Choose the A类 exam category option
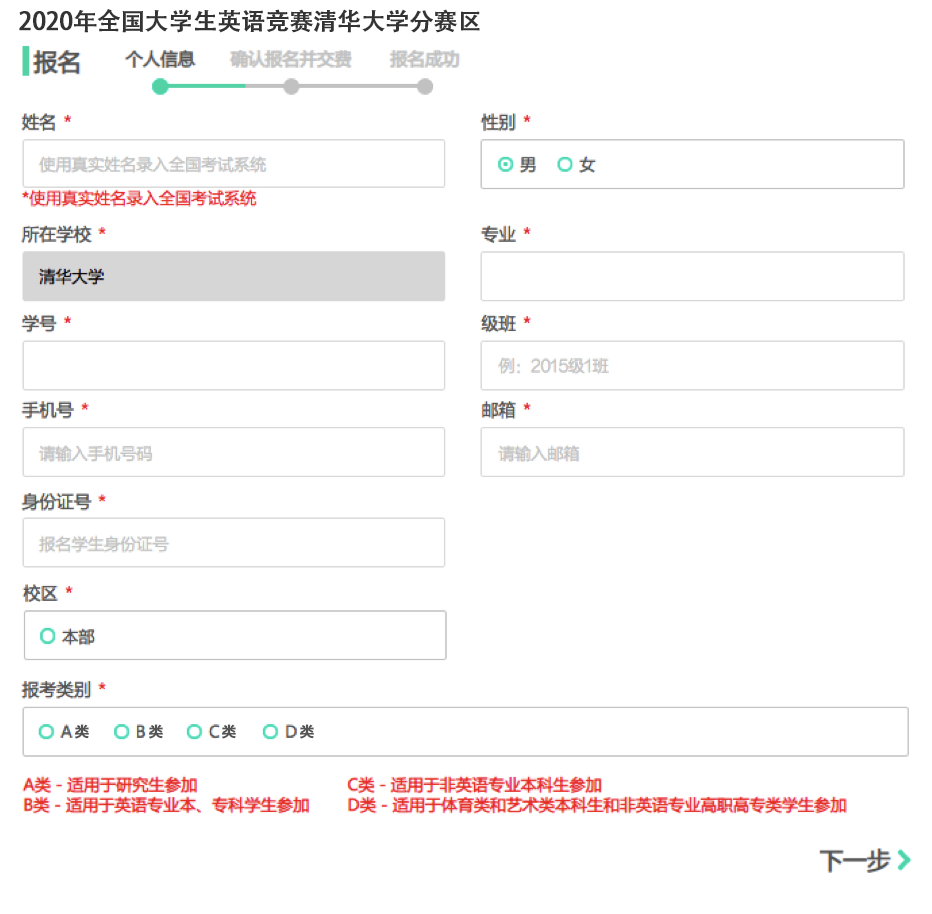The height and width of the screenshot is (914, 932). 46,732
